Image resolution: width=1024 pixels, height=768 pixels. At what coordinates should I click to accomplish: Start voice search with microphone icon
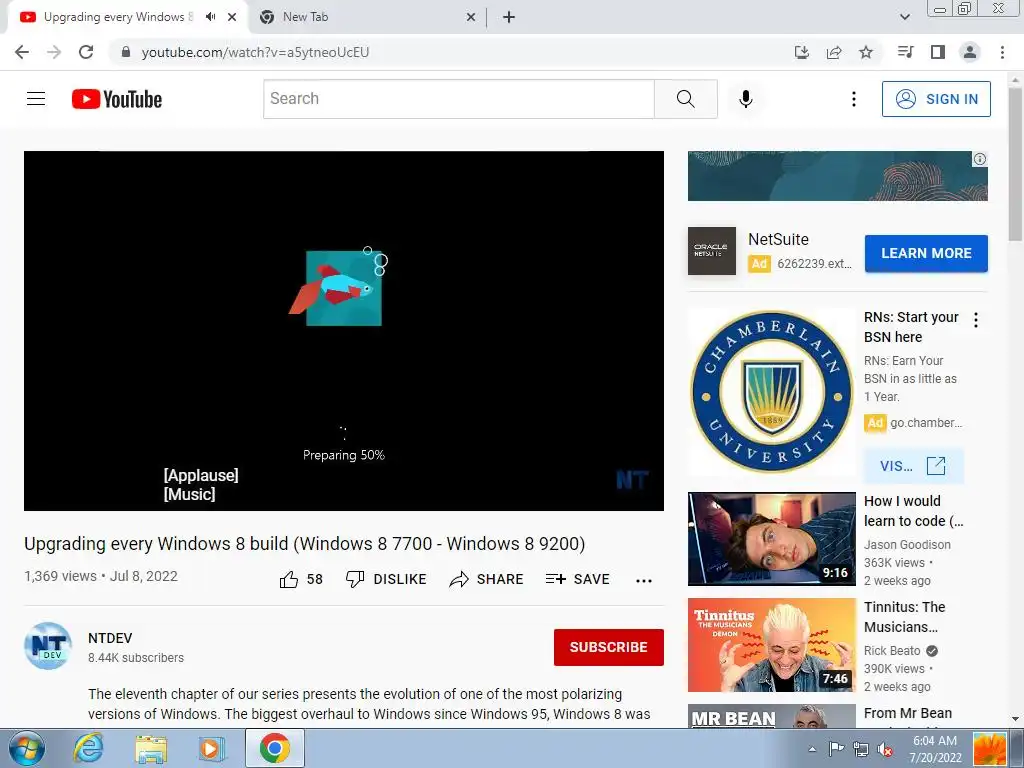pos(746,99)
